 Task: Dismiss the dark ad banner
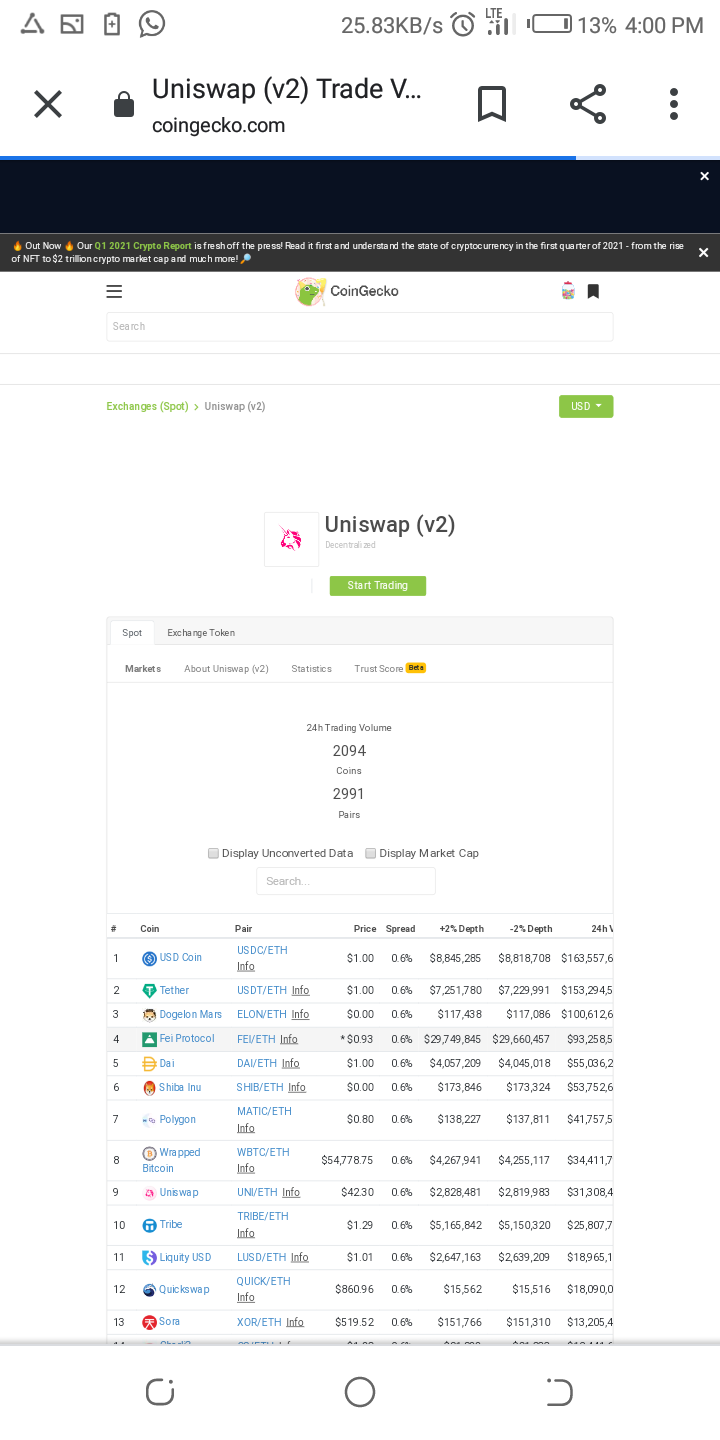[704, 176]
